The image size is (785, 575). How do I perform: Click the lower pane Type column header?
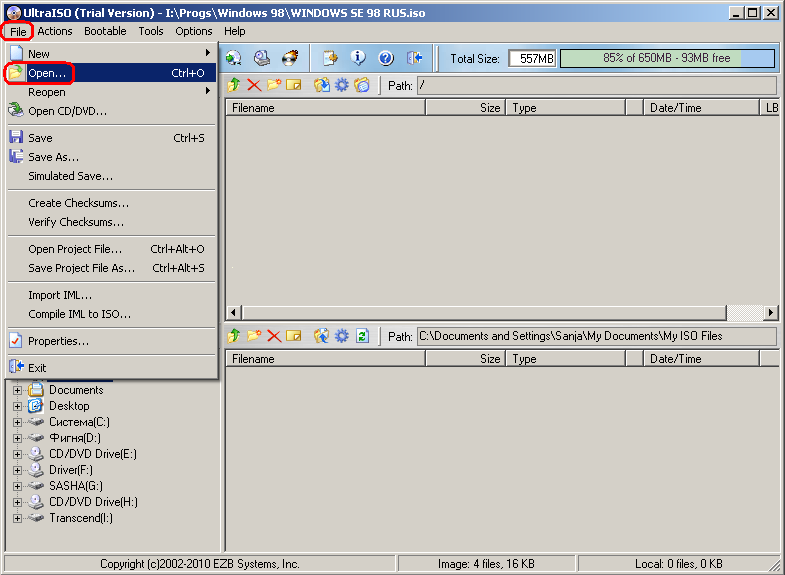coord(566,359)
